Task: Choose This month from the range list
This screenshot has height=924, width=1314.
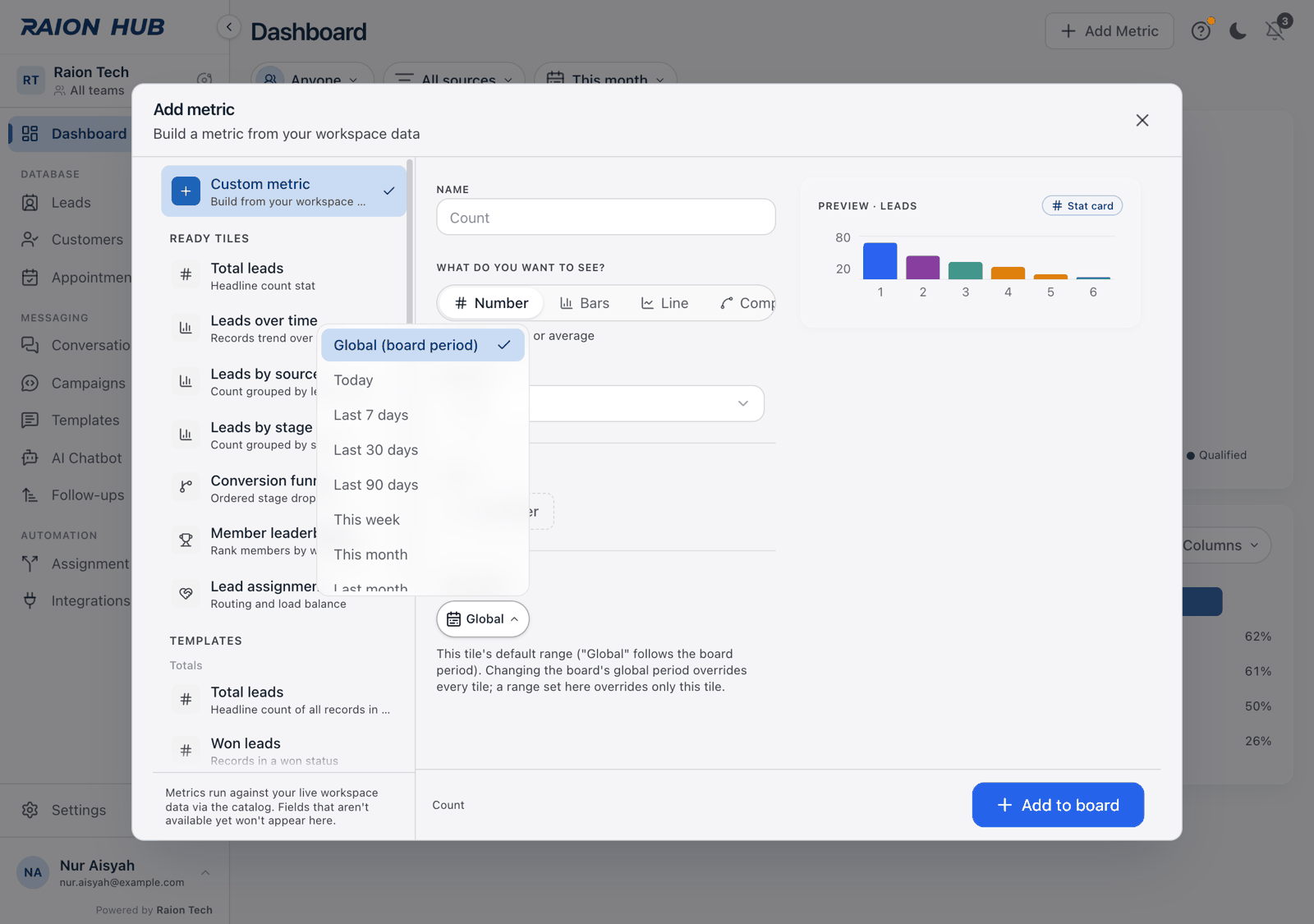Action: coord(423,555)
